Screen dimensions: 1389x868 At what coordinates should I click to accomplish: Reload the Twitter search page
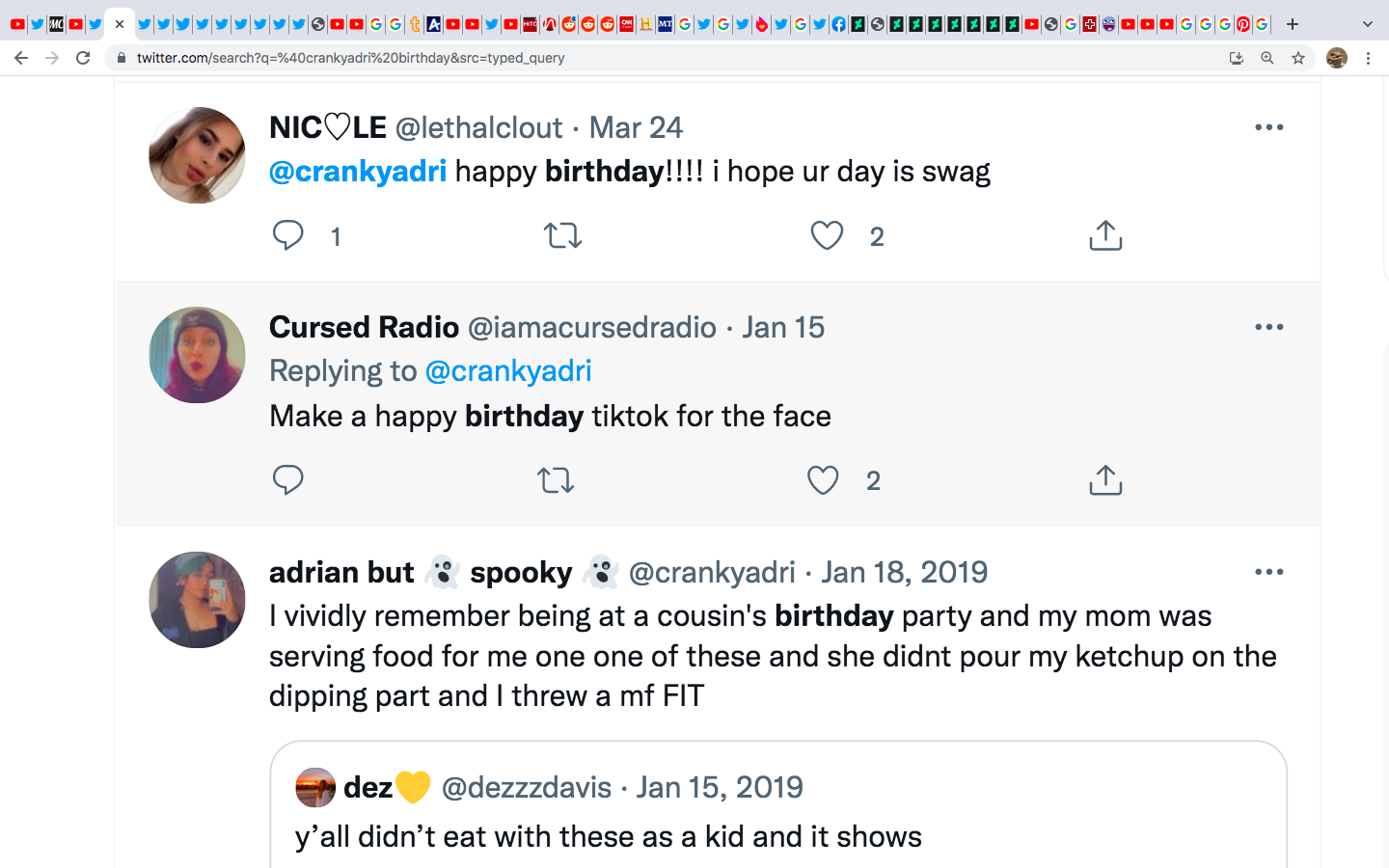coord(83,58)
